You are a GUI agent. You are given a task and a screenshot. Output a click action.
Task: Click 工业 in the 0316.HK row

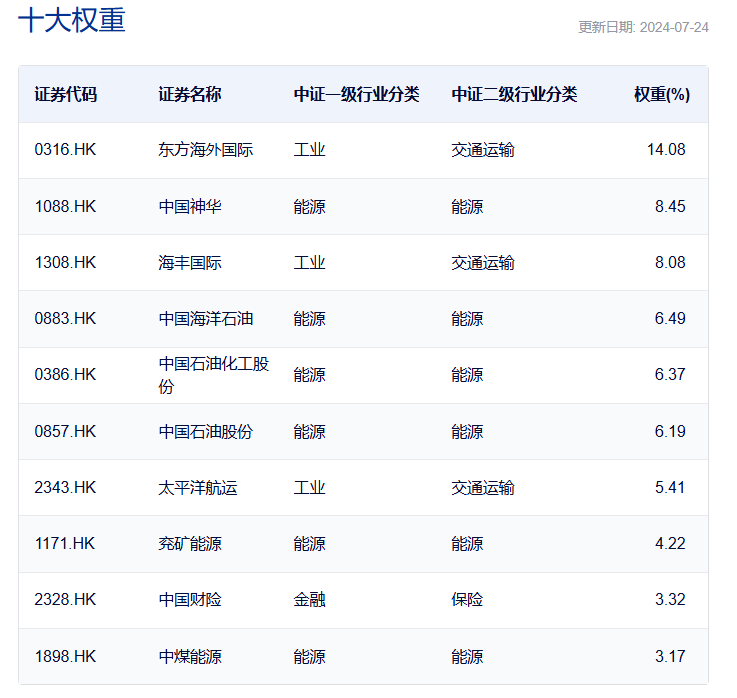309,149
